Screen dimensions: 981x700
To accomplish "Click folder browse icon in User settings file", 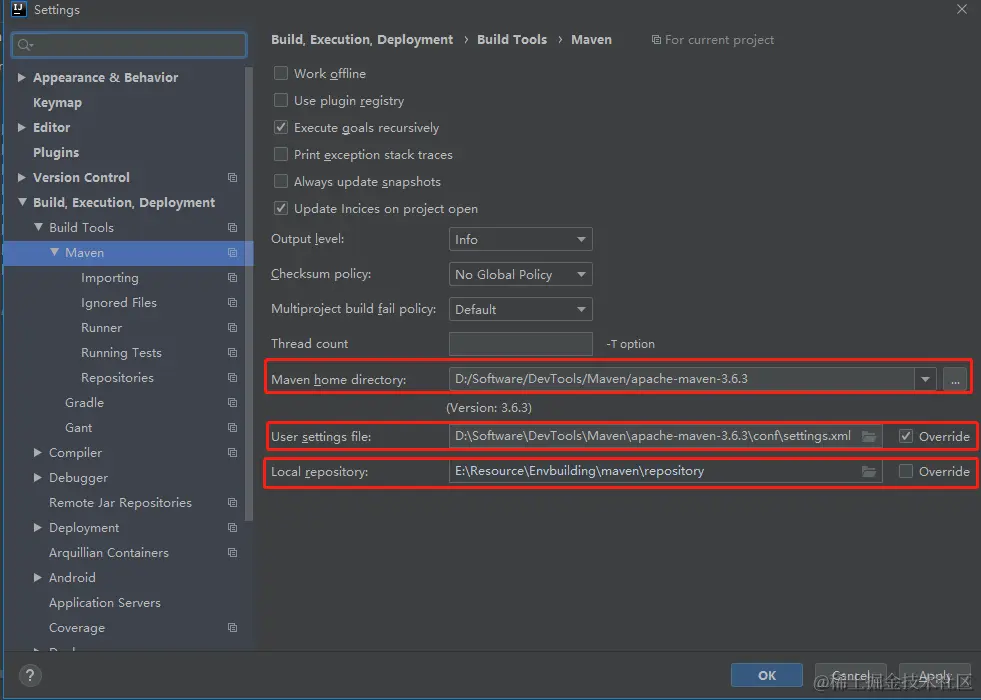I will [869, 437].
